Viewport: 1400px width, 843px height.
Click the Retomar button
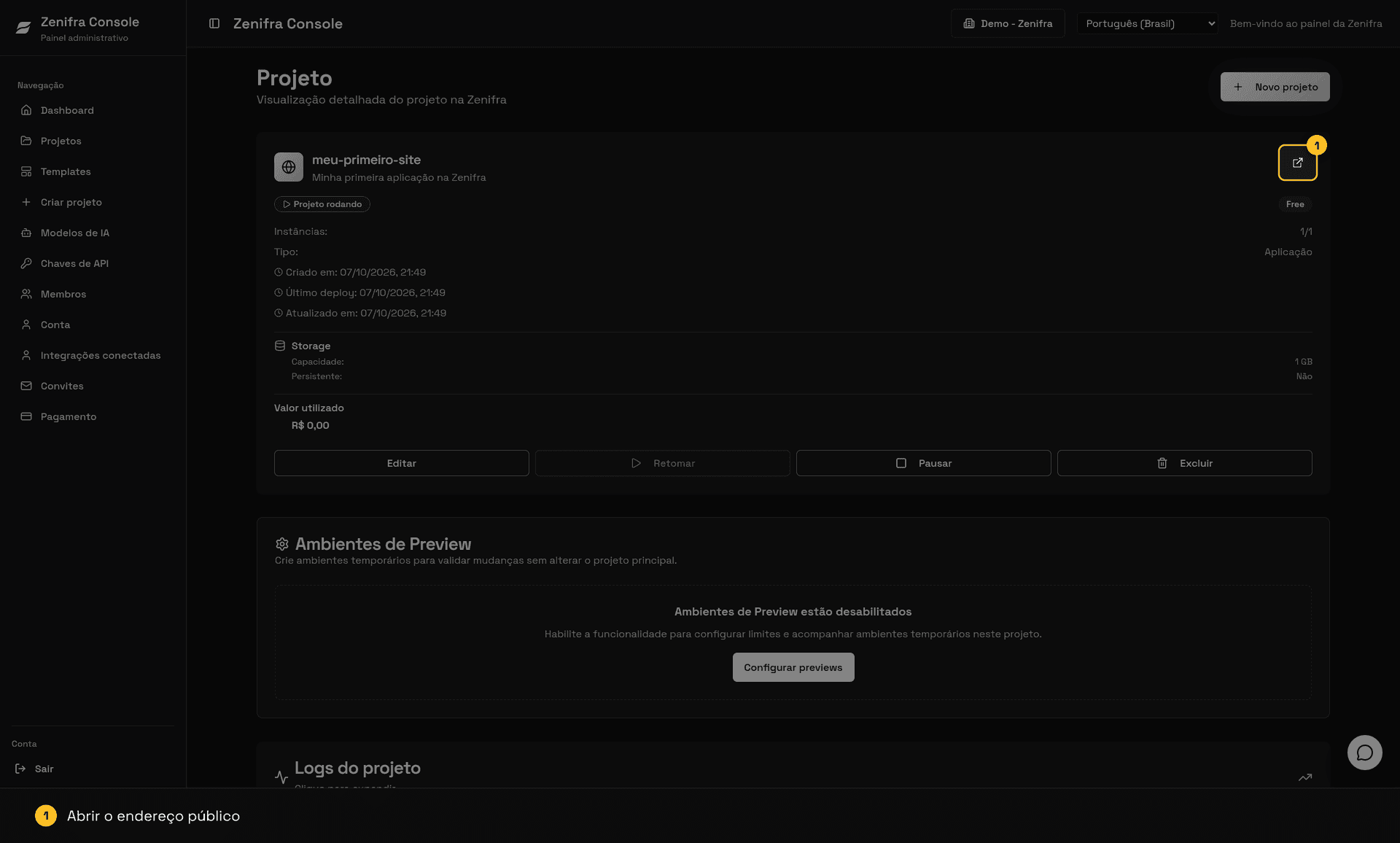(x=662, y=463)
